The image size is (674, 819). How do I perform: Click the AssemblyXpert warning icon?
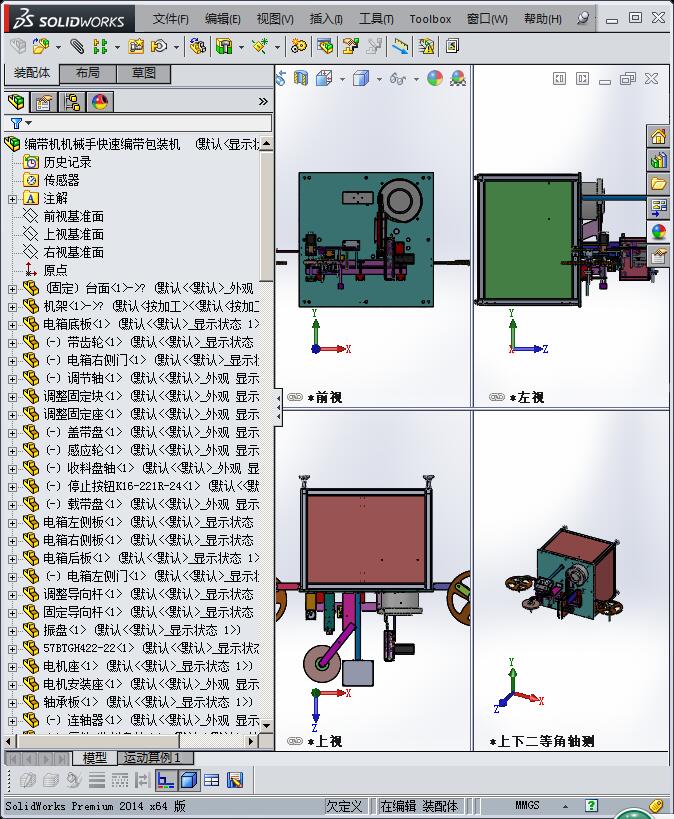point(426,47)
